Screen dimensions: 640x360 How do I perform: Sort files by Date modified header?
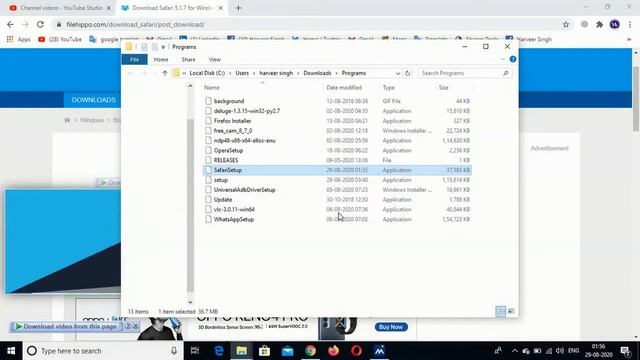click(344, 88)
